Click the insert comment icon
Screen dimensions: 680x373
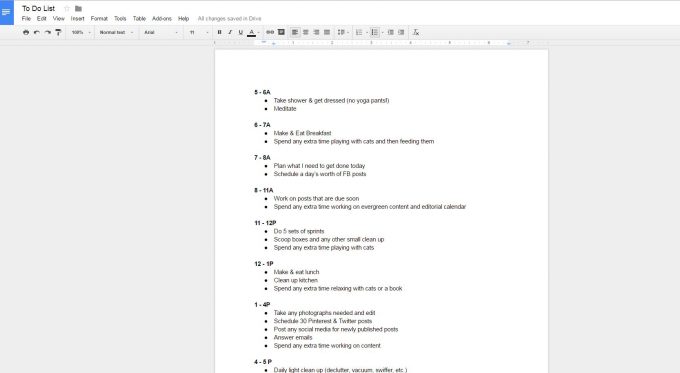281,32
